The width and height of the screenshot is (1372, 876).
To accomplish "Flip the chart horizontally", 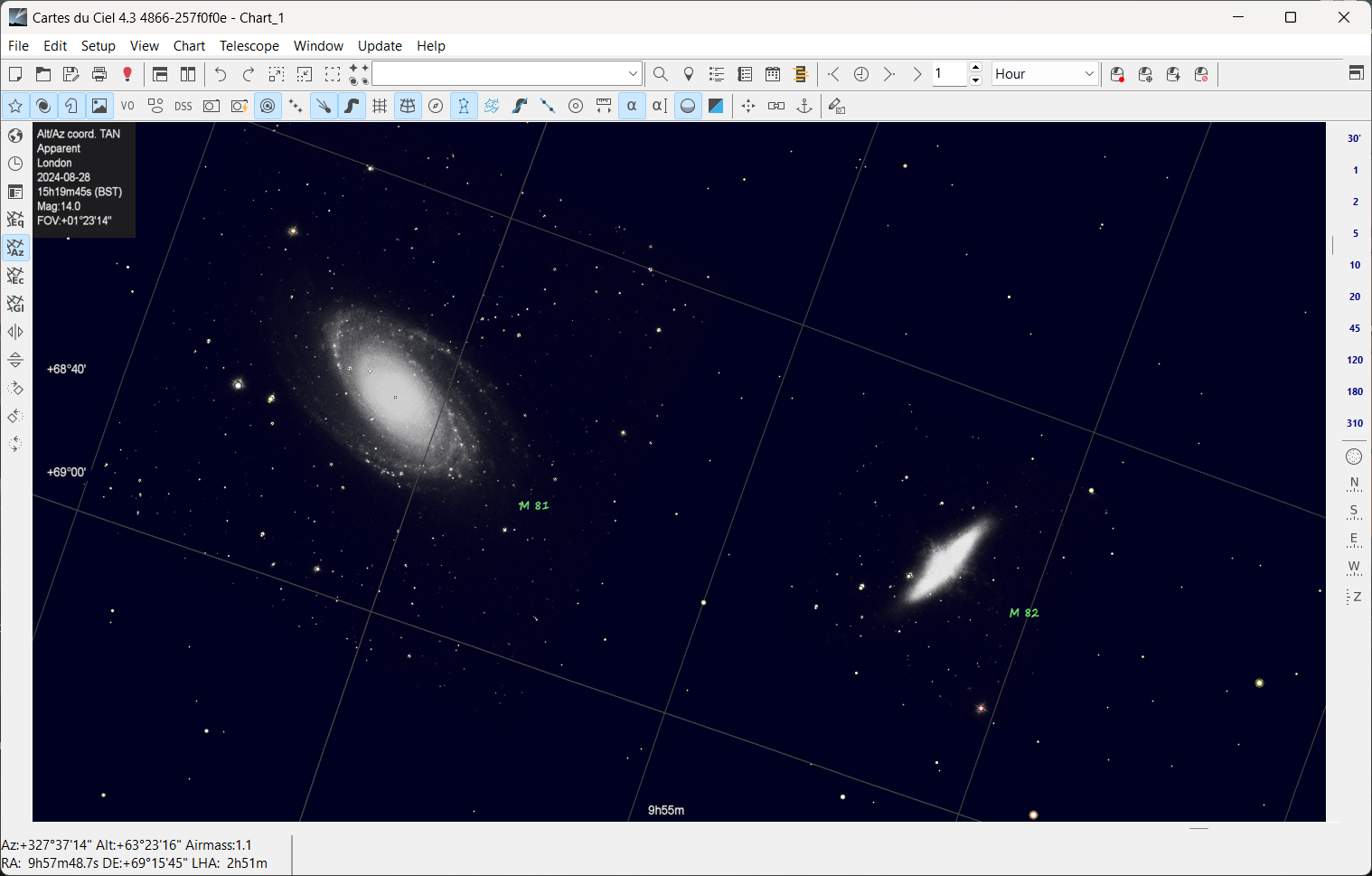I will click(x=15, y=332).
